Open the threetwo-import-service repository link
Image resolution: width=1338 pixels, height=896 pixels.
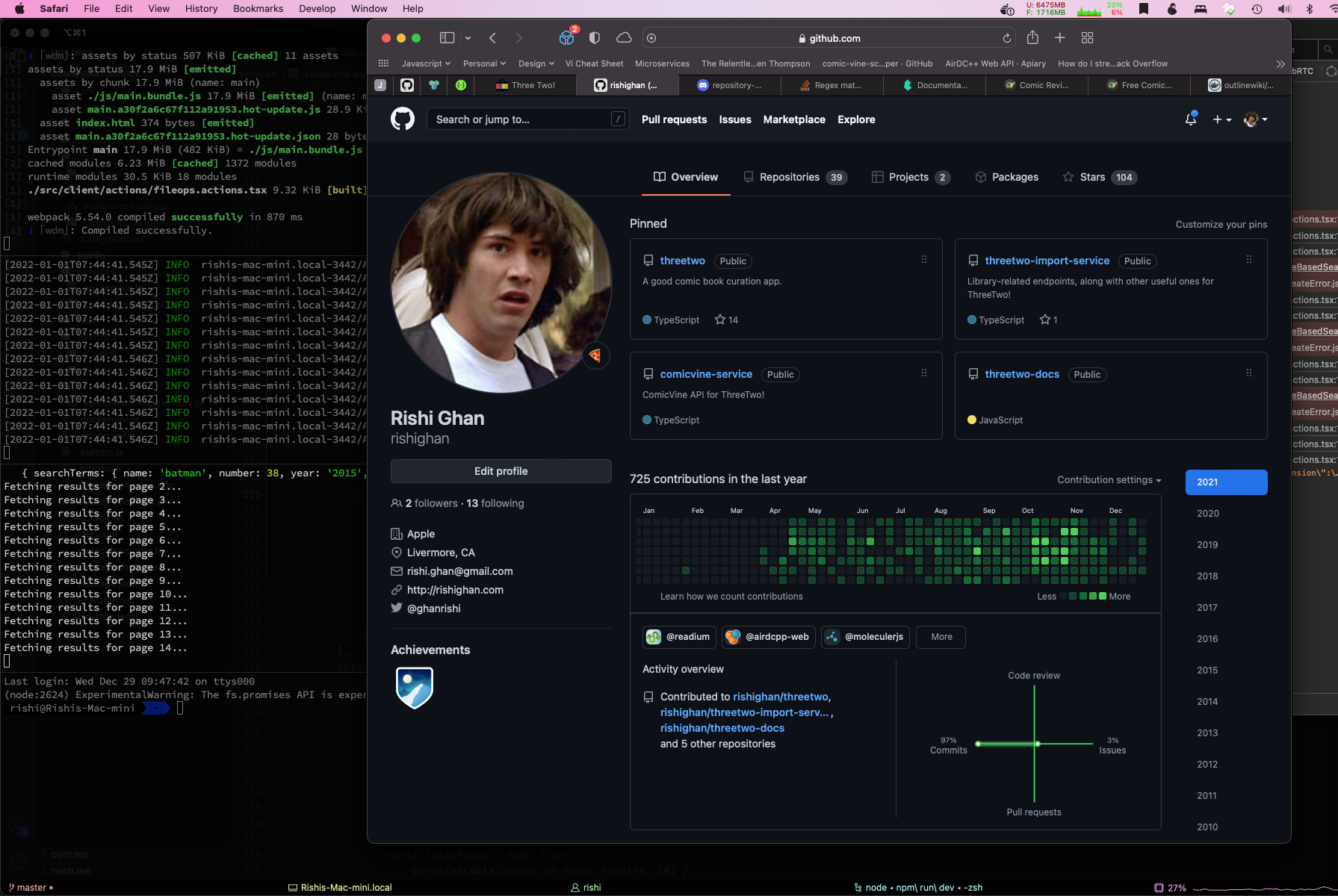pos(1047,261)
